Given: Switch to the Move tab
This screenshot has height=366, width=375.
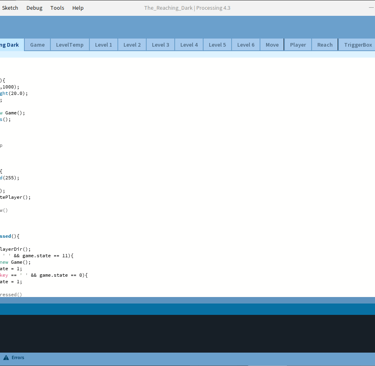Looking at the screenshot, I should (272, 45).
